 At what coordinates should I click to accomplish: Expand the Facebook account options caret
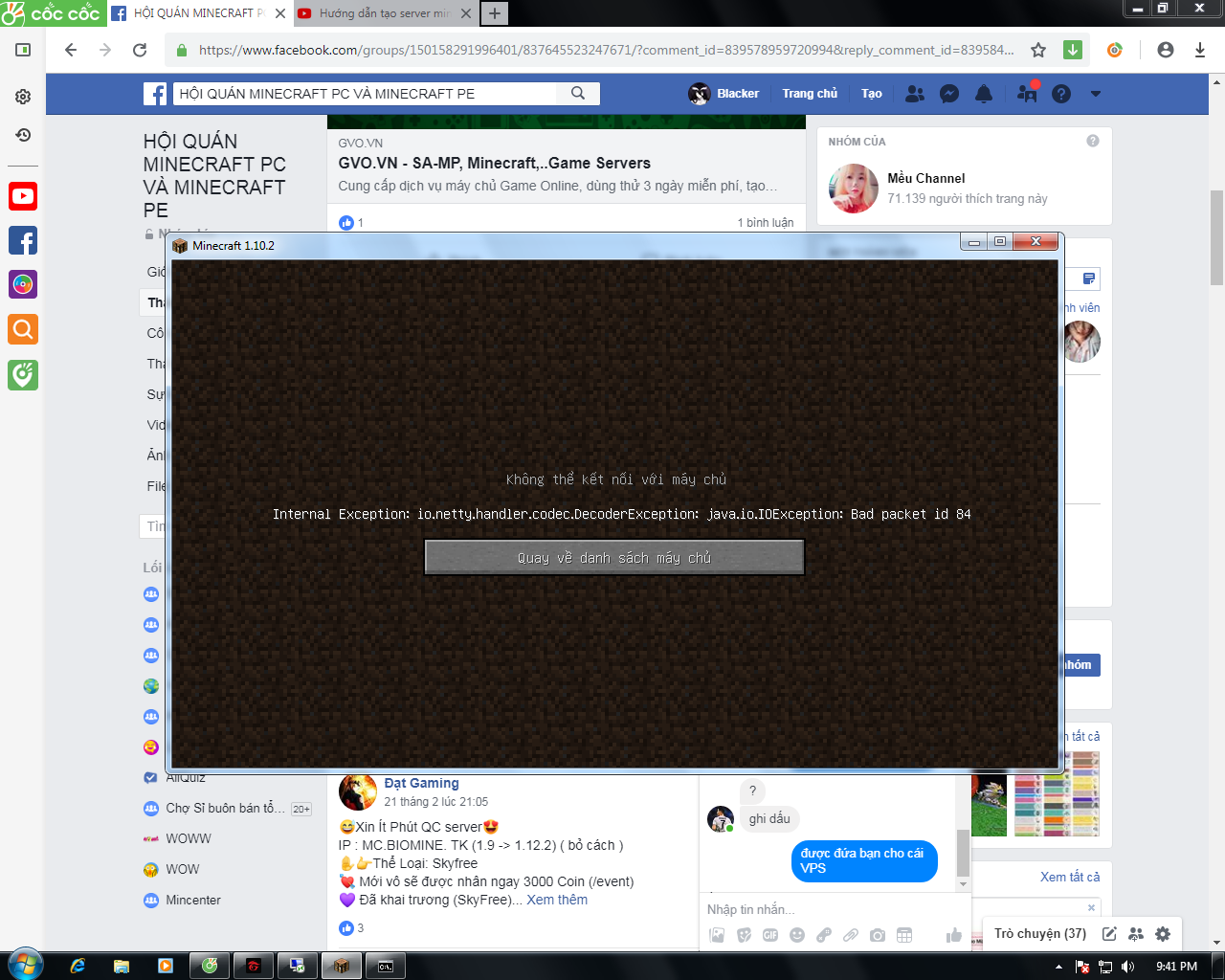click(1094, 93)
